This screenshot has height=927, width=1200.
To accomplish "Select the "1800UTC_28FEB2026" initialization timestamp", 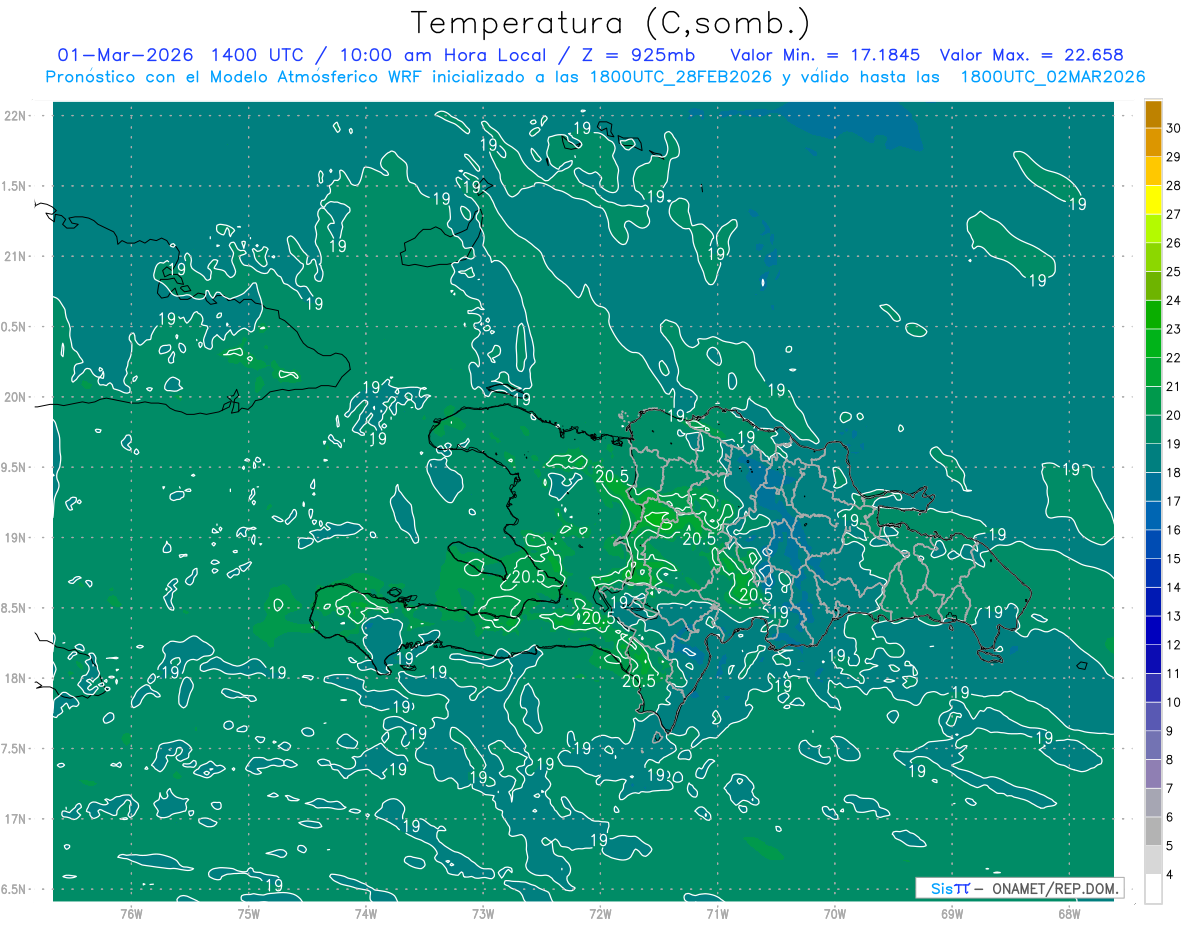I will tap(679, 77).
